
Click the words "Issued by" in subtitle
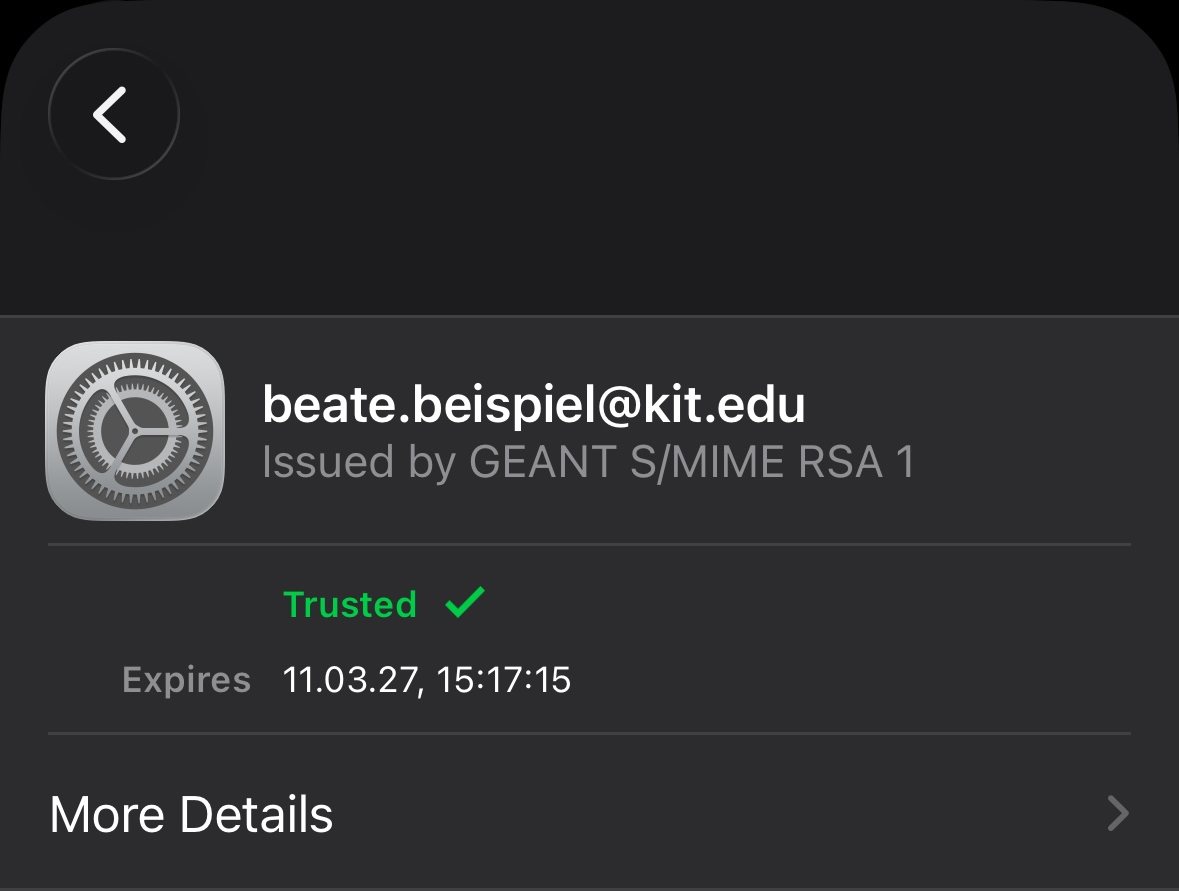point(358,462)
